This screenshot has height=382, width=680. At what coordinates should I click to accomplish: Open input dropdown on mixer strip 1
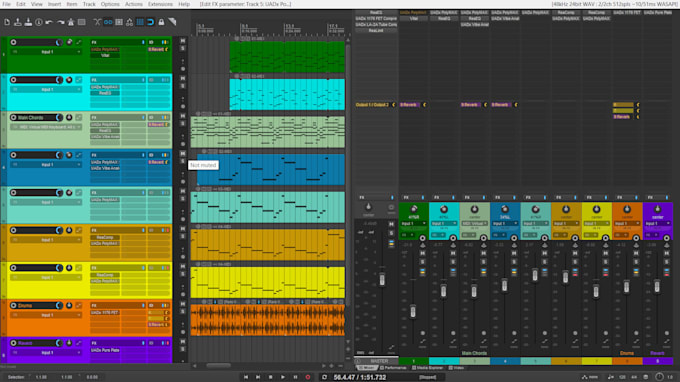click(413, 223)
